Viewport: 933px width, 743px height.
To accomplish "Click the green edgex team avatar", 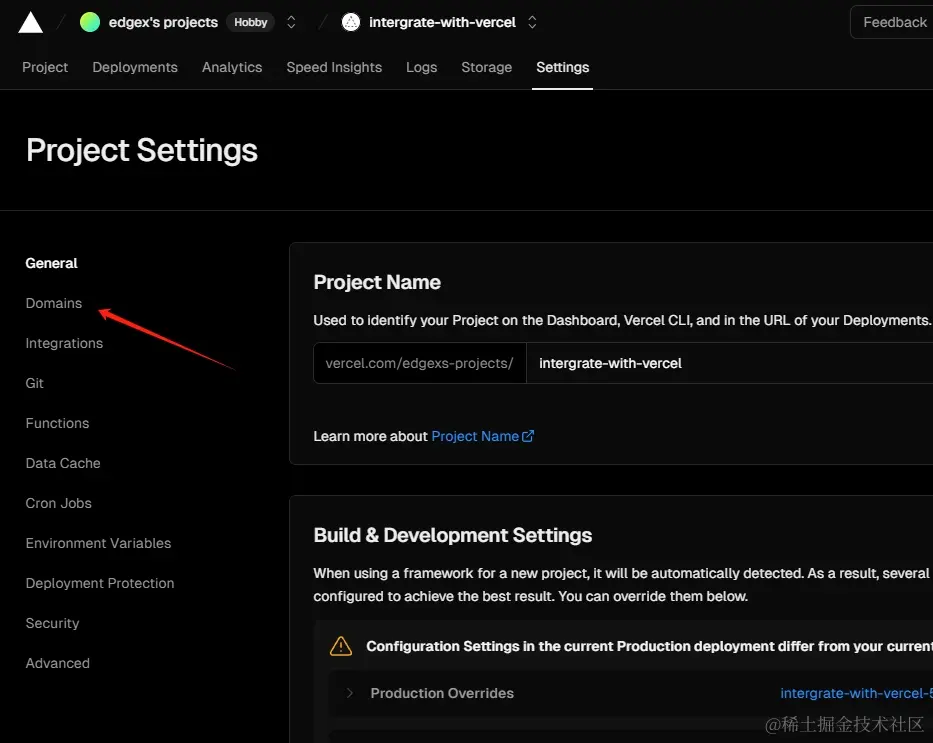I will tap(90, 22).
